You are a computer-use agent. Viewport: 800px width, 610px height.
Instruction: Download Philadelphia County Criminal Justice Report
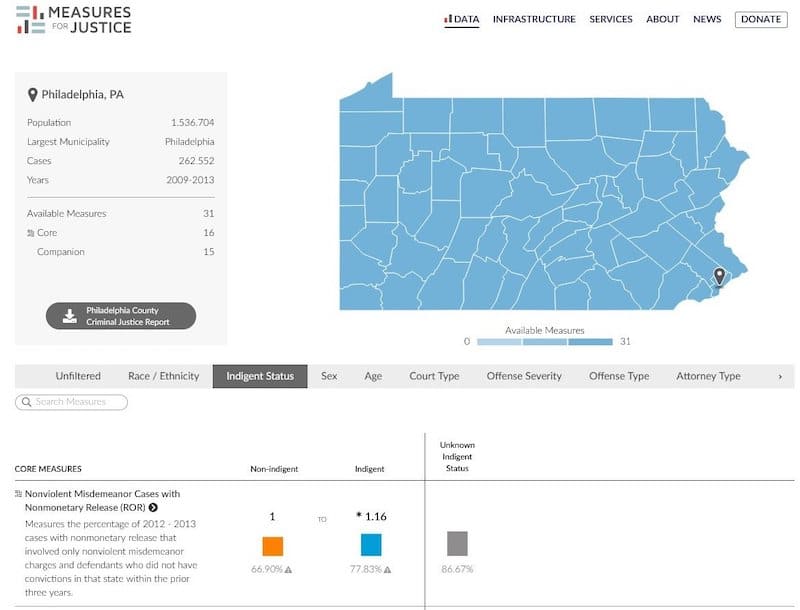121,316
